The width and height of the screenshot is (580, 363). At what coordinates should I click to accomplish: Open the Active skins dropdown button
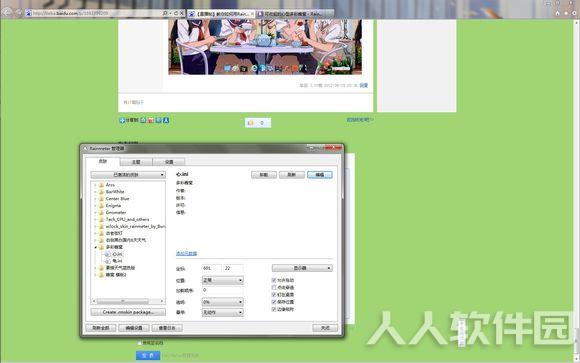tap(128, 175)
